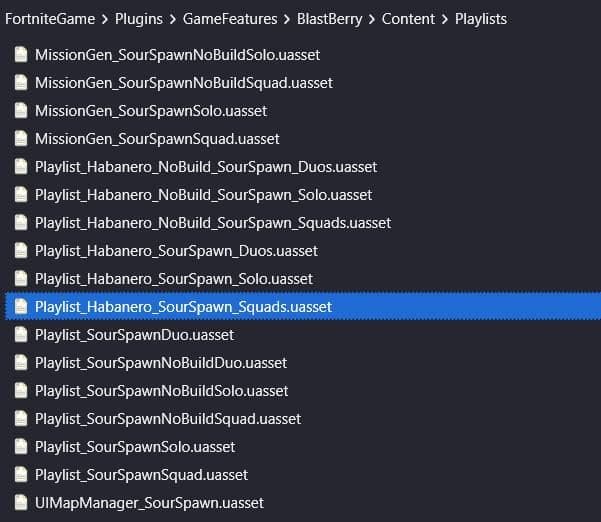Click the file icon for Playlist_Habanero_SourSpawn_Solo.uasset
Screen dimensions: 601x522
pos(21,279)
